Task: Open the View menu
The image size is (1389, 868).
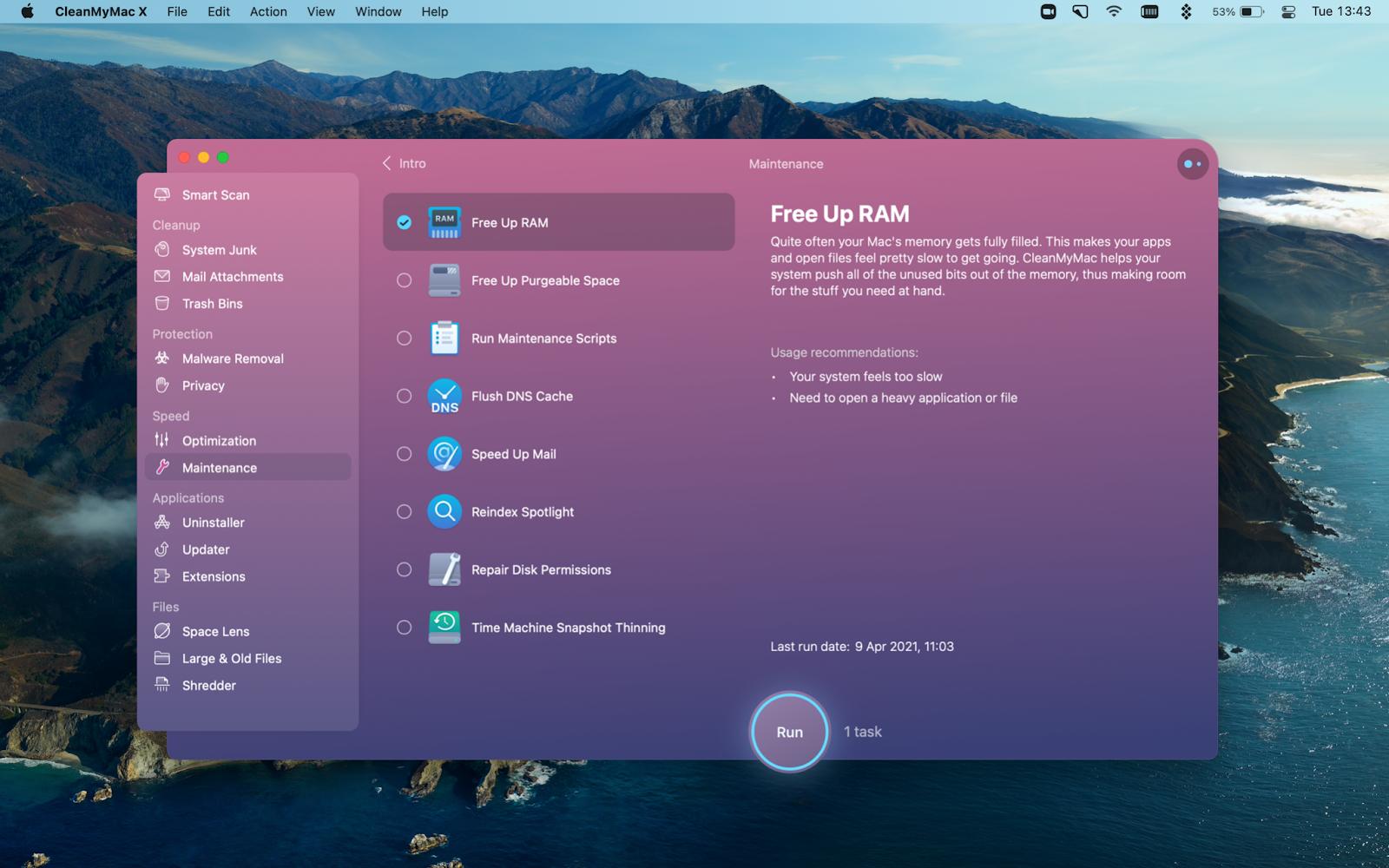Action: click(x=320, y=11)
